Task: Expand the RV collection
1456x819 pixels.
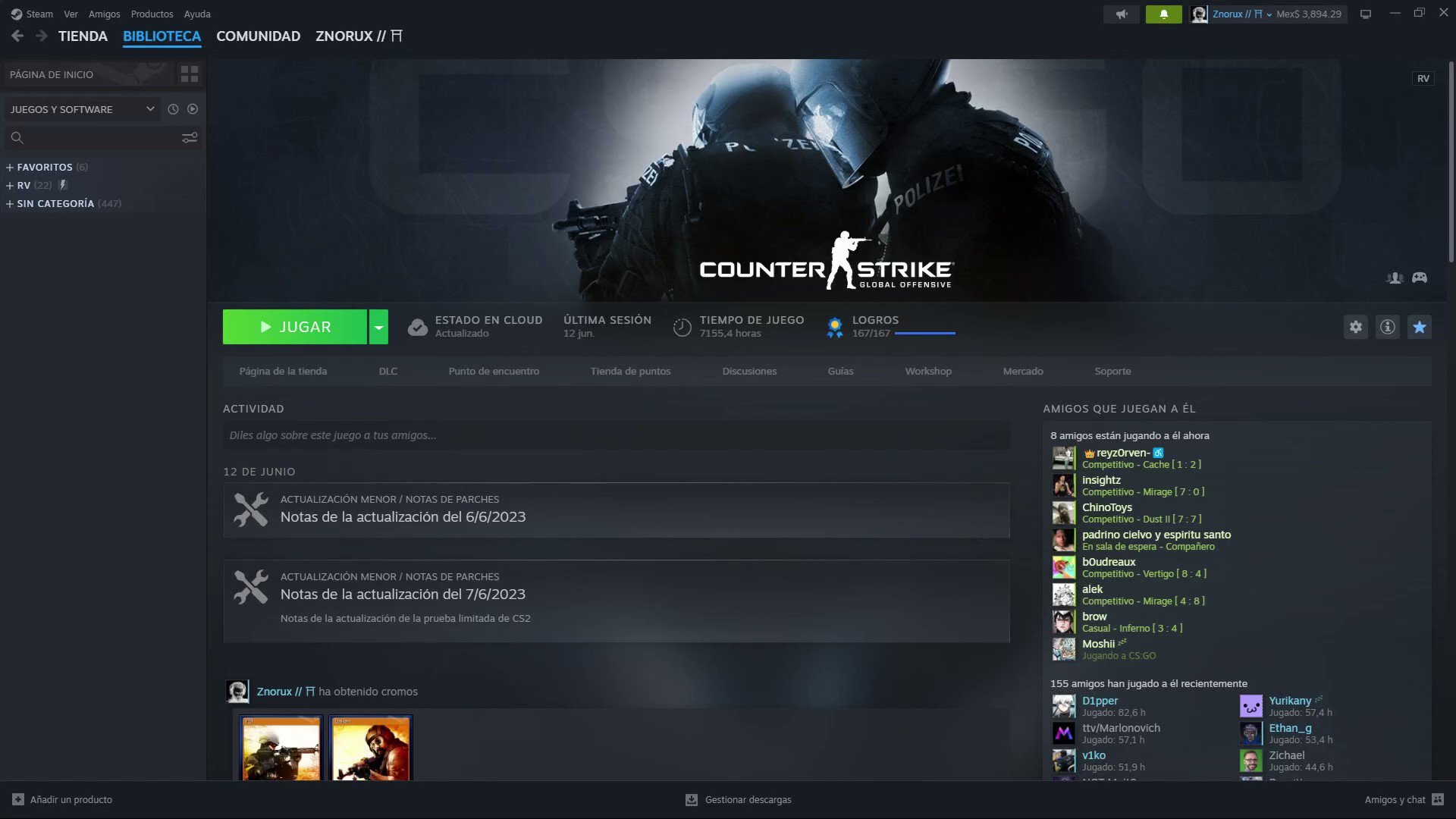Action: point(10,185)
